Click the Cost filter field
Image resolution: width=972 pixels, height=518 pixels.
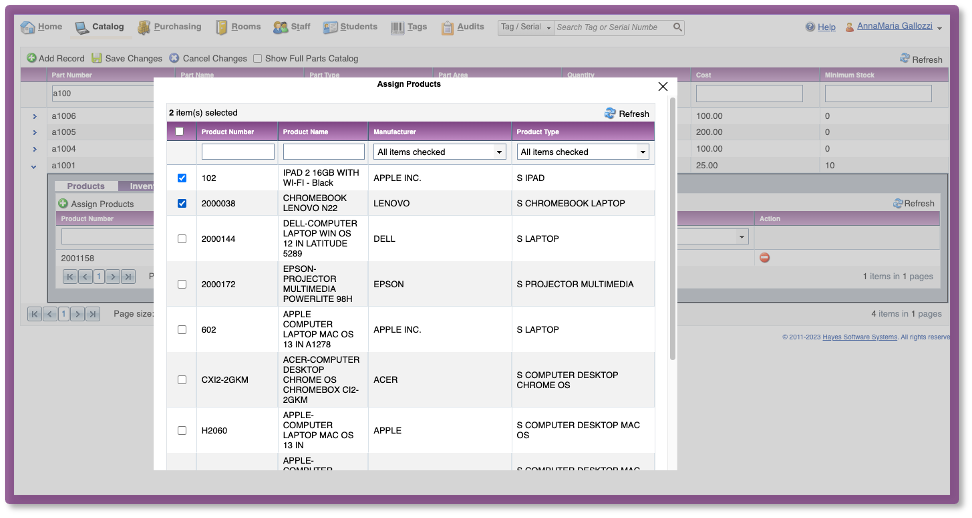coord(749,94)
